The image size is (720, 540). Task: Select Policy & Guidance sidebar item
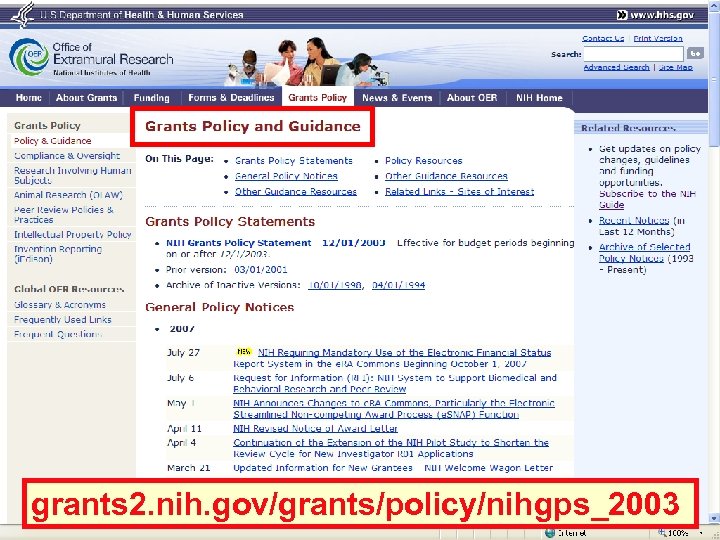(x=53, y=141)
